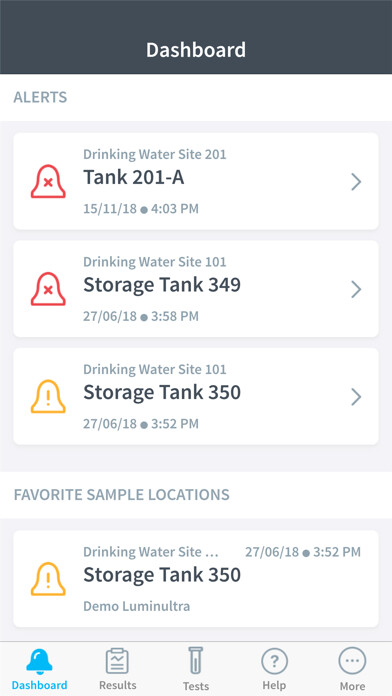
Task: Open the Help question mark icon
Action: tap(274, 661)
